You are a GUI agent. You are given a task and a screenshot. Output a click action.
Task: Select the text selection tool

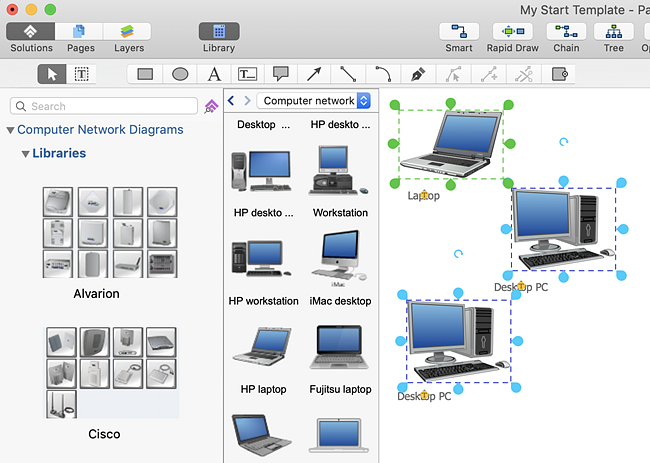81,74
